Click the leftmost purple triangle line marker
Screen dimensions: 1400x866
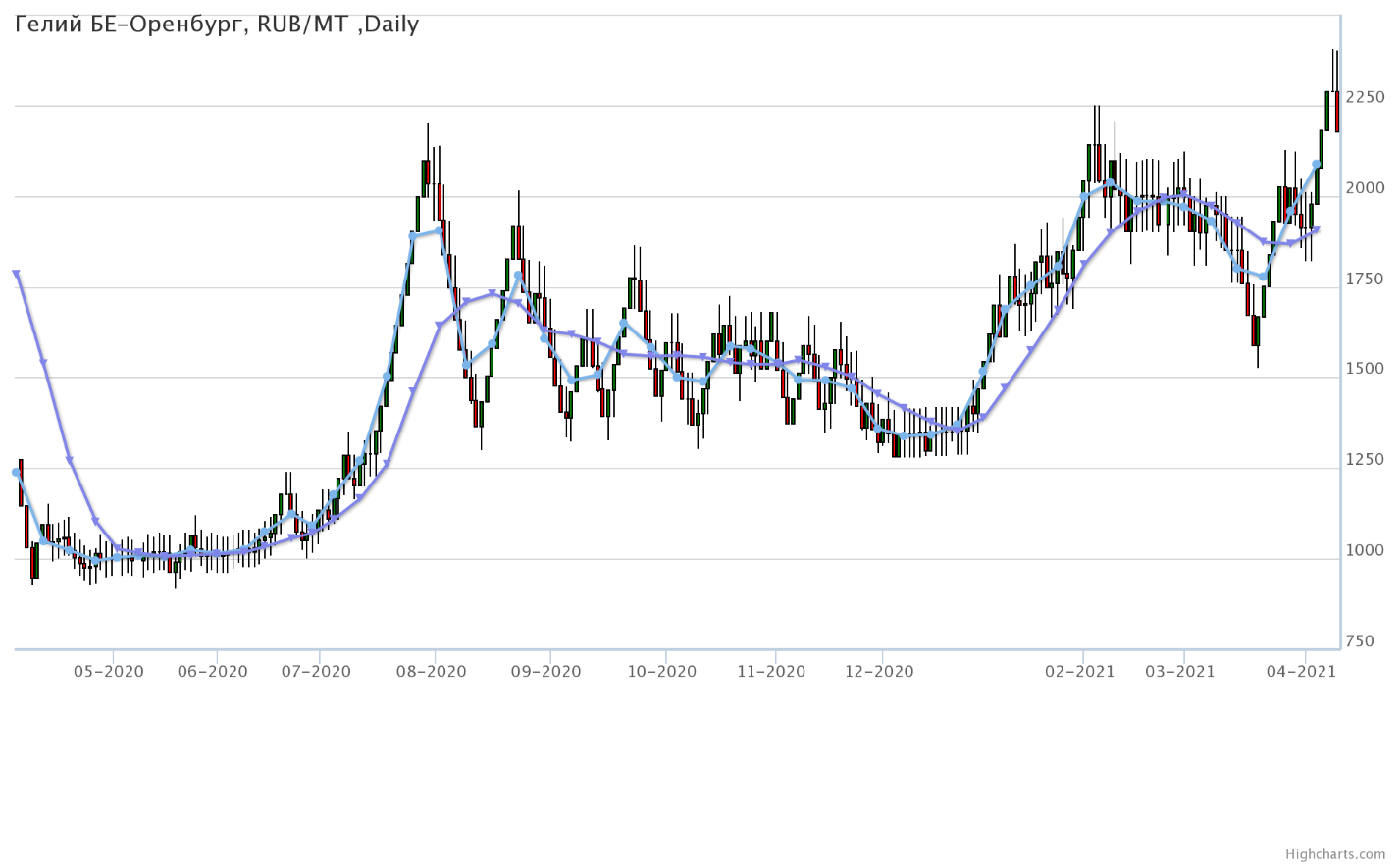(x=17, y=275)
